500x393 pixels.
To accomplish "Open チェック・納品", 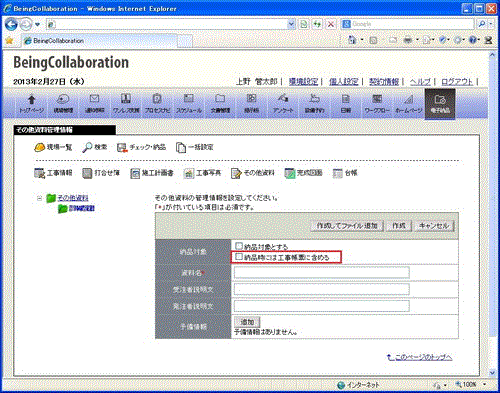I will tap(142, 147).
